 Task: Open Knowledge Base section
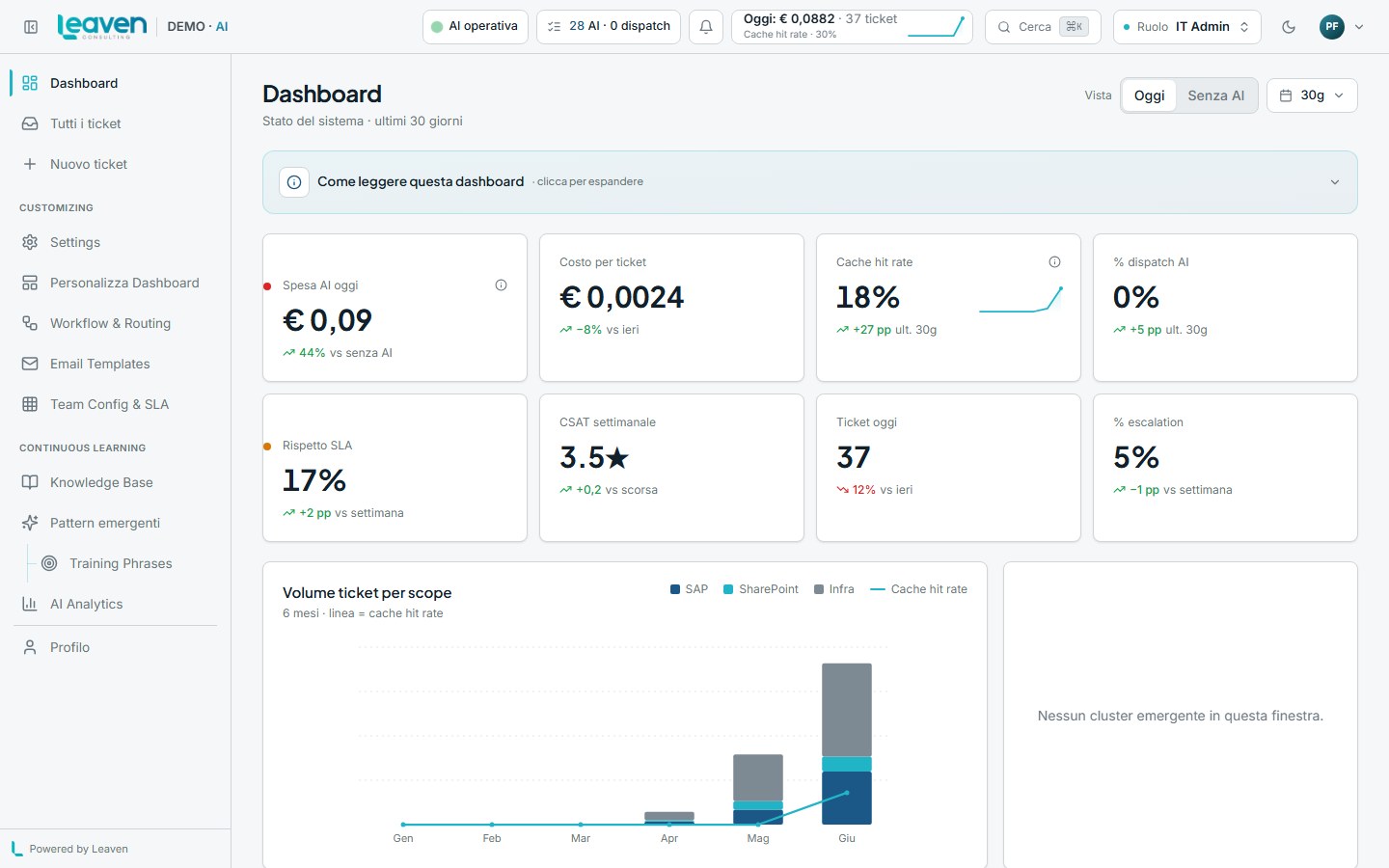[115, 482]
